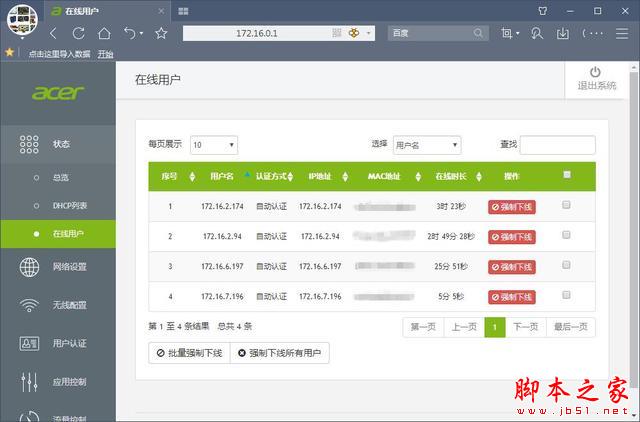640x422 pixels.
Task: Select page 1 in pagination
Action: coord(495,327)
